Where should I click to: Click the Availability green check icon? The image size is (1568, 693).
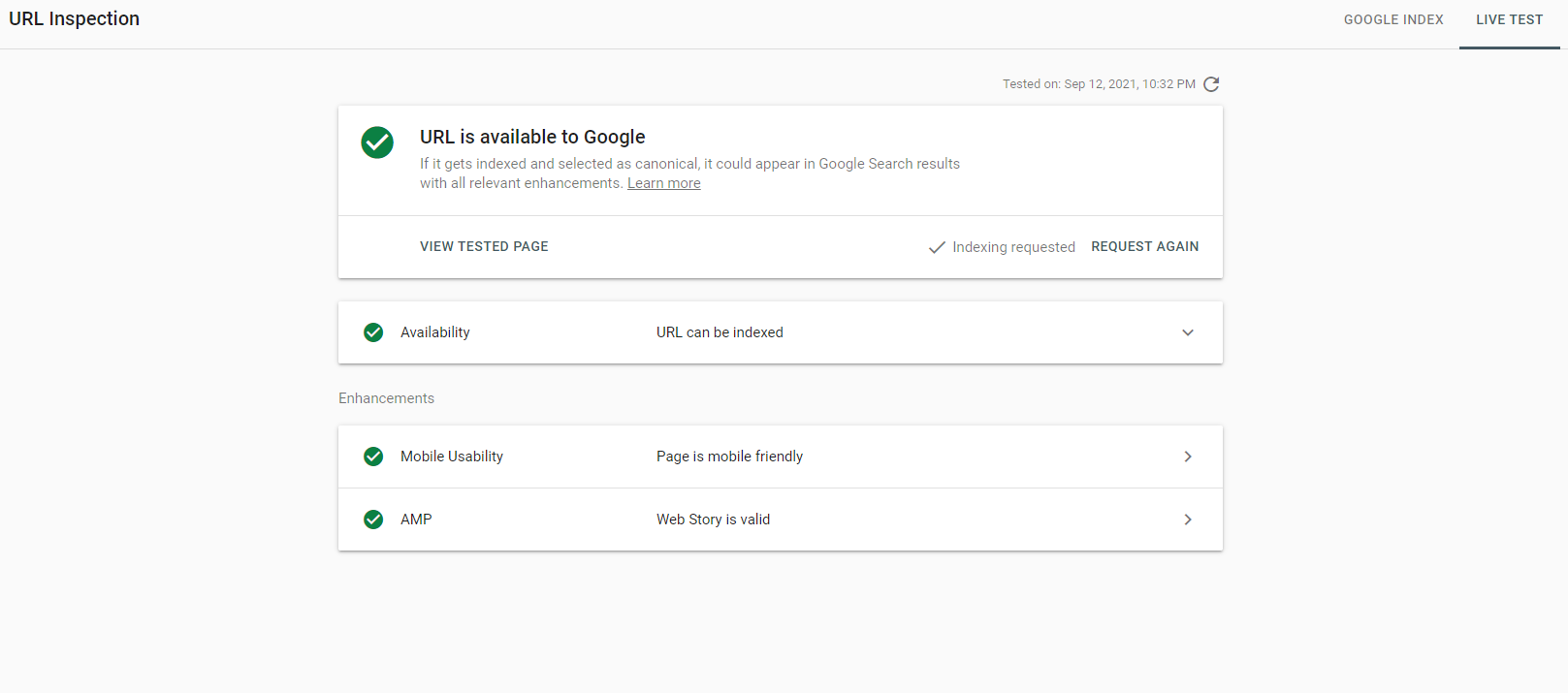tap(373, 332)
